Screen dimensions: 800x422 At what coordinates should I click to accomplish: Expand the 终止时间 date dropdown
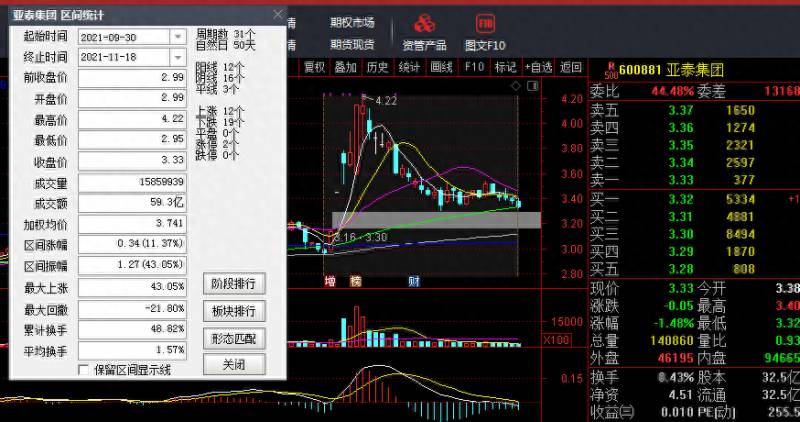178,57
